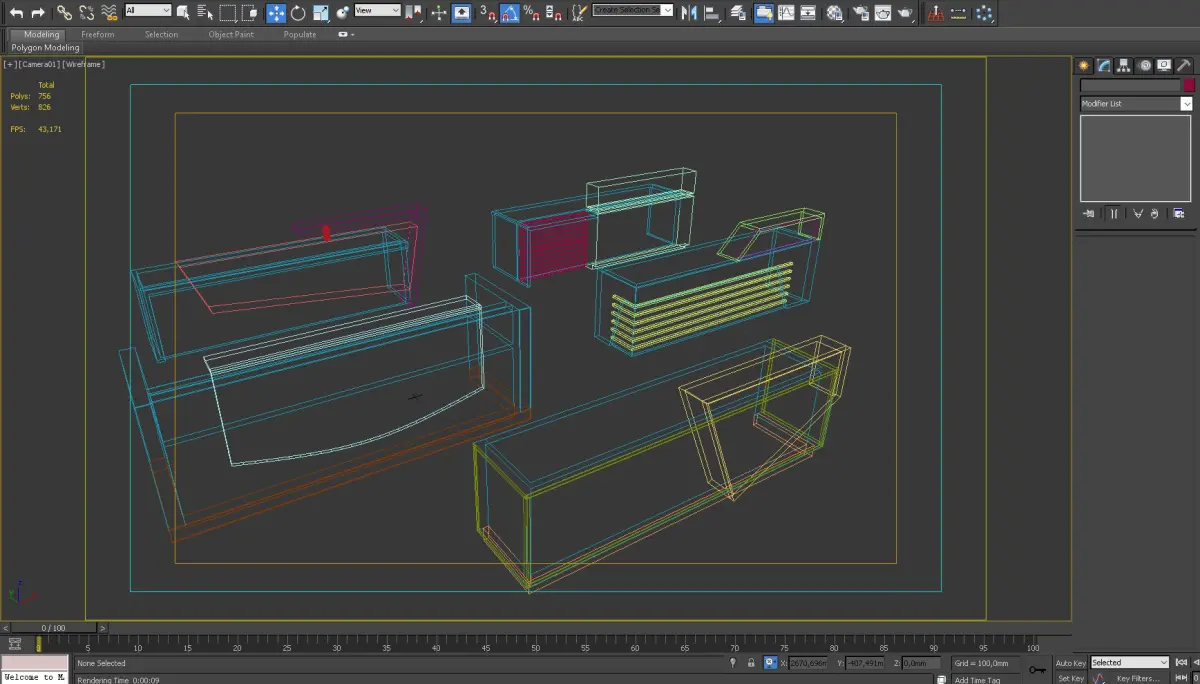Open the Curve Editor from the toolbar

click(786, 13)
